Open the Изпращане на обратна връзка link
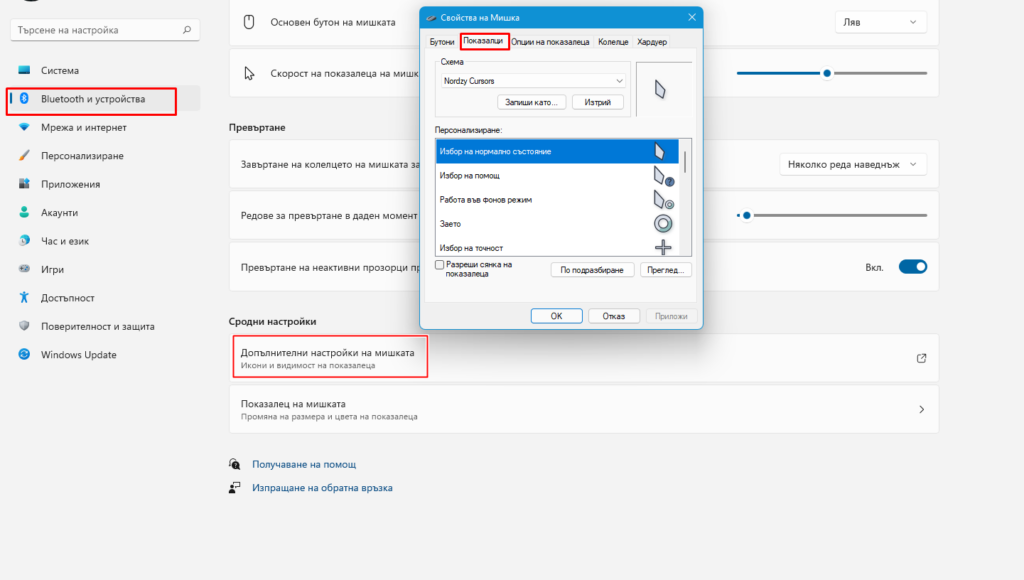Viewport: 1024px width, 580px height. (323, 488)
